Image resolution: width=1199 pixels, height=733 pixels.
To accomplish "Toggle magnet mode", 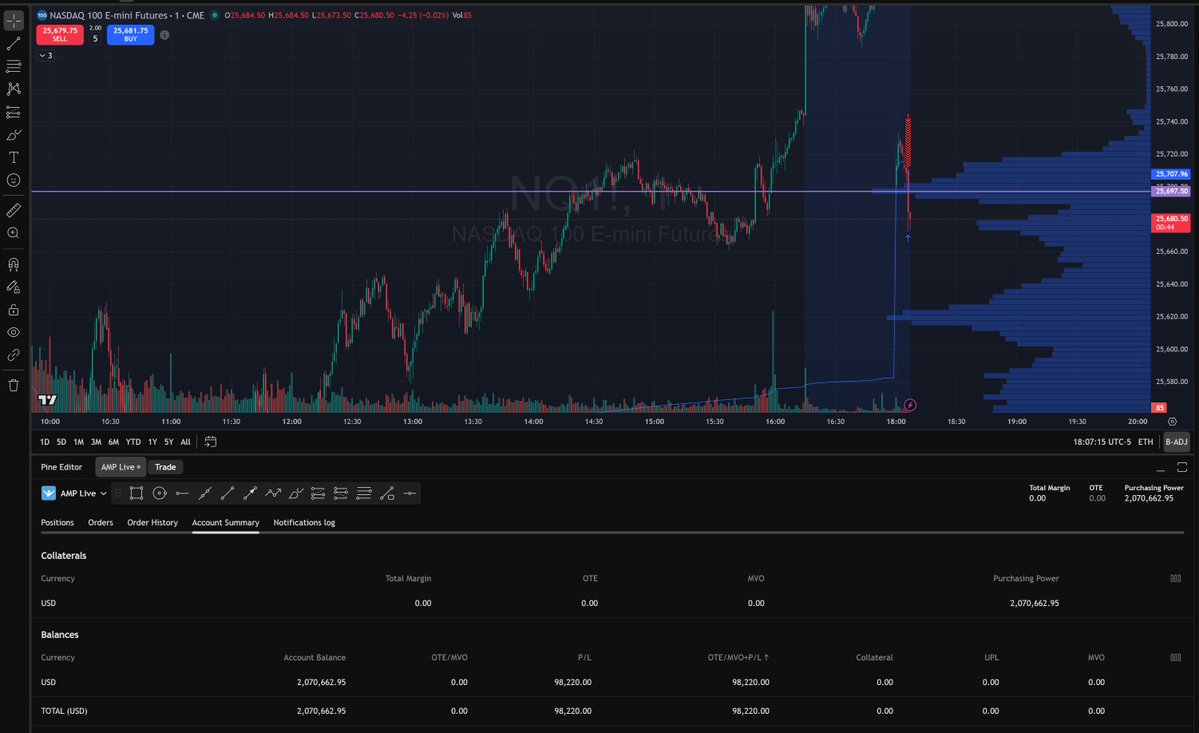I will click(x=14, y=264).
